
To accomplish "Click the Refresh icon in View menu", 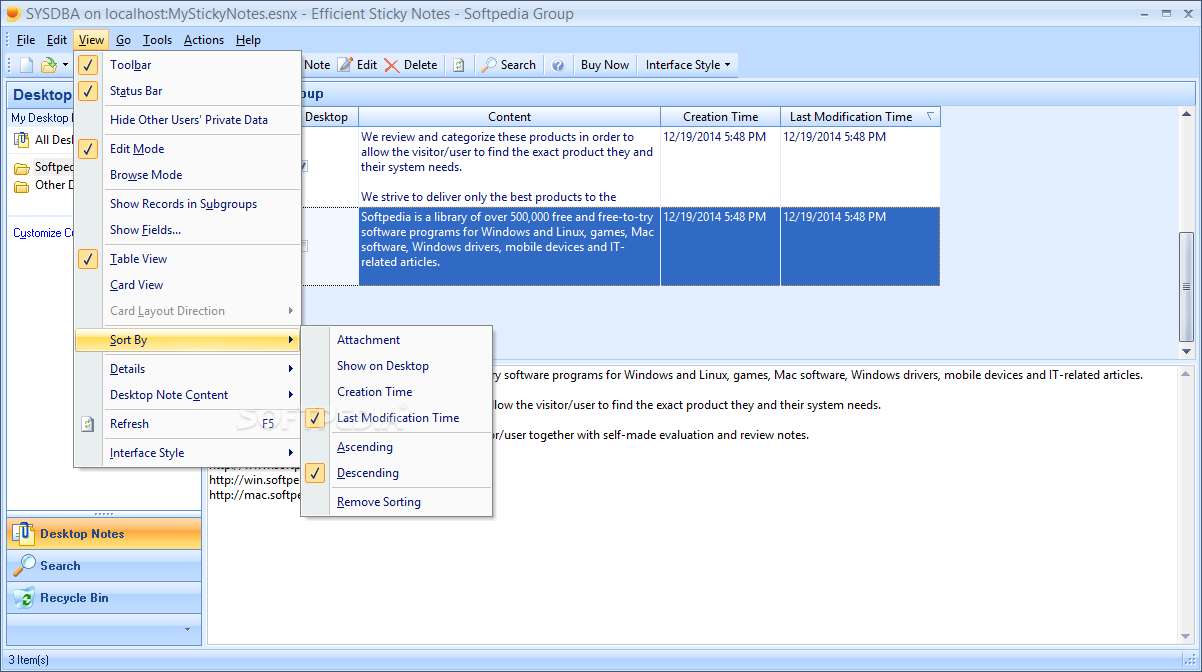I will click(x=89, y=424).
